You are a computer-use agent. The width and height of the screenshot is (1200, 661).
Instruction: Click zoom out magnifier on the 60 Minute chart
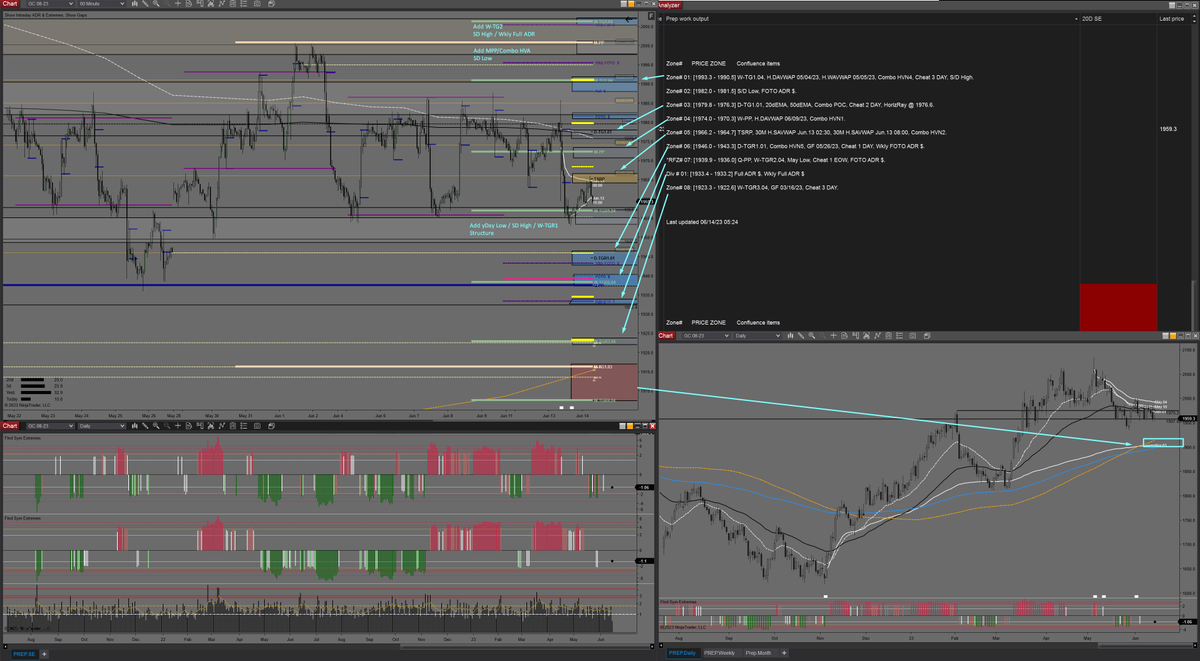tap(166, 4)
